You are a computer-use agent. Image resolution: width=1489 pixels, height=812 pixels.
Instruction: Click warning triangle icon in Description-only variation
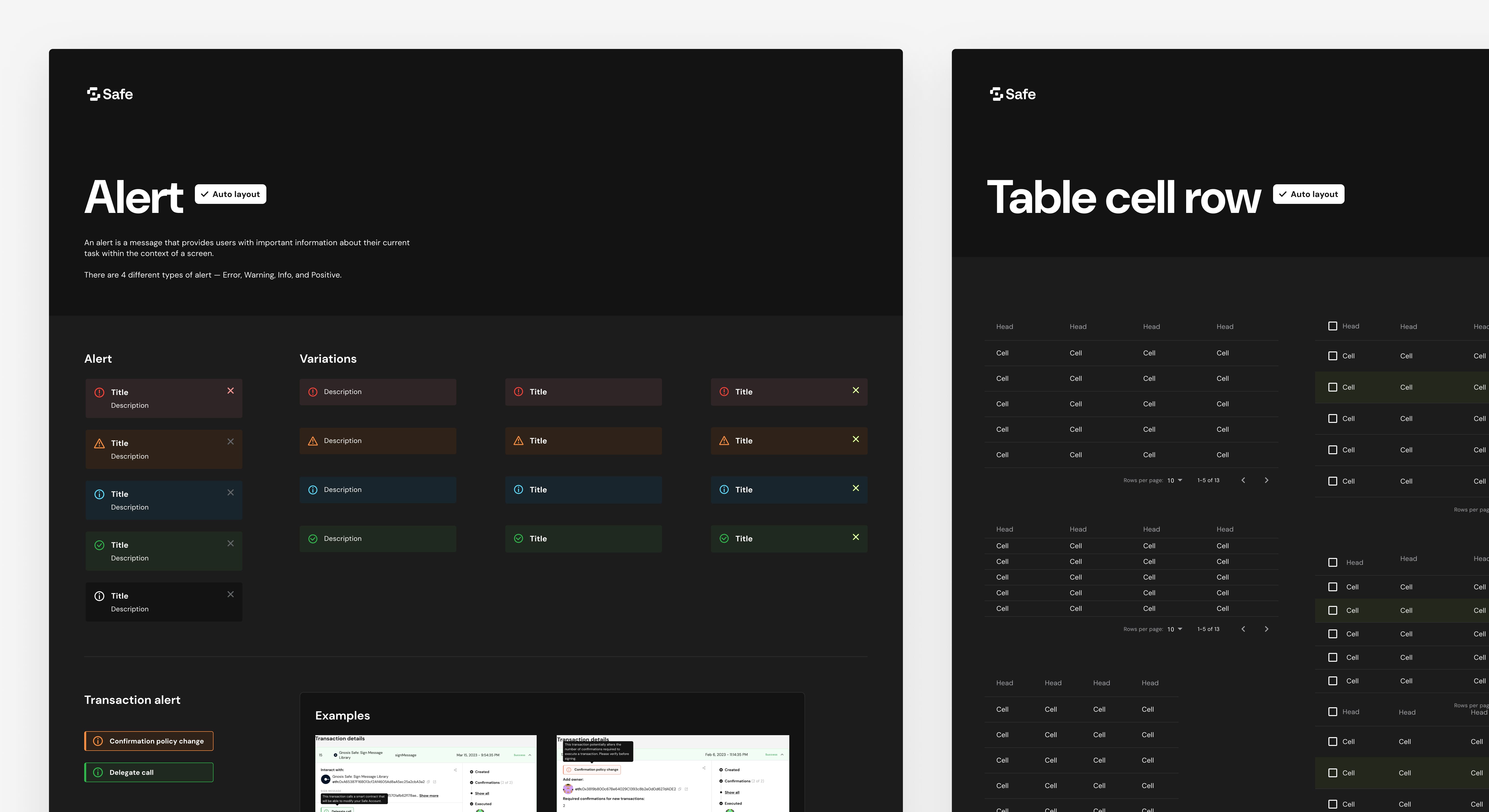point(313,441)
